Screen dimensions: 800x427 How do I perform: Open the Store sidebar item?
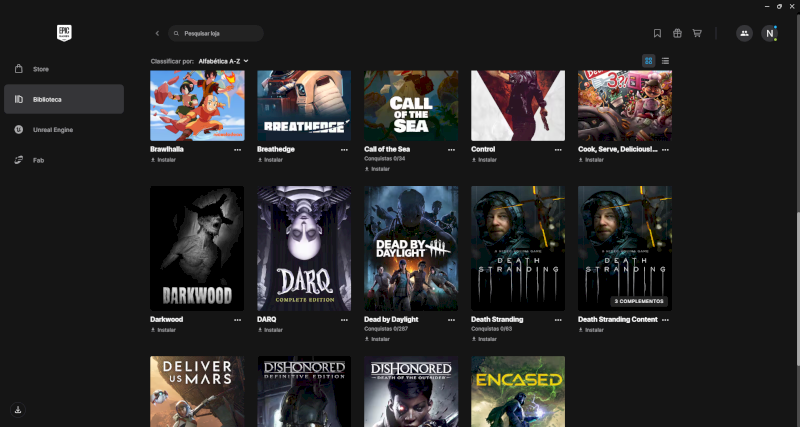click(x=41, y=69)
